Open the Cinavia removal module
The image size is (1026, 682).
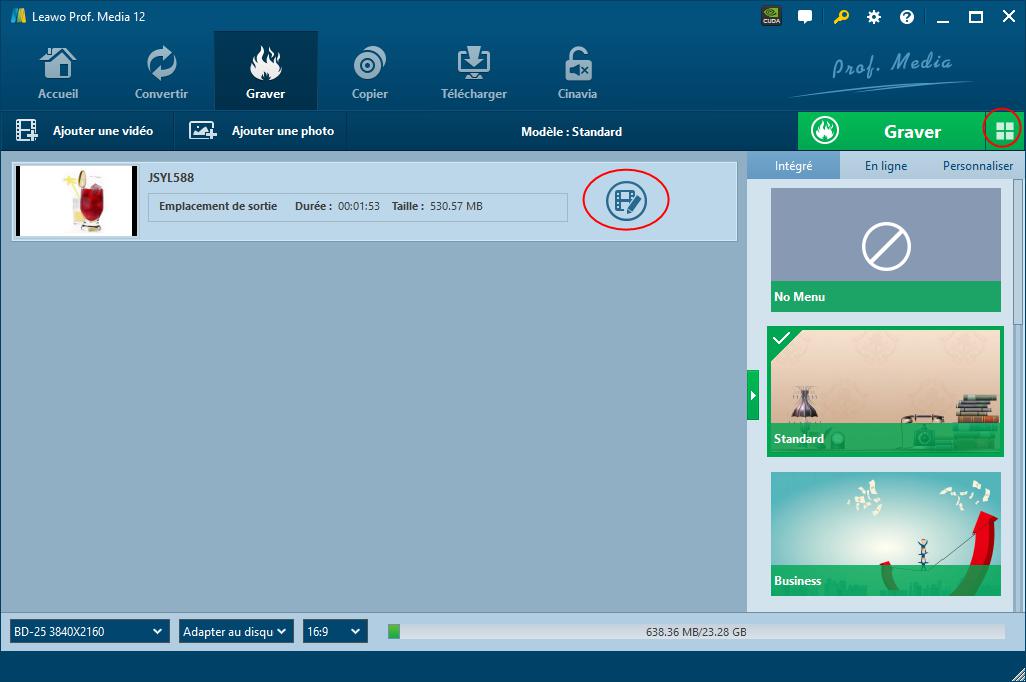pyautogui.click(x=577, y=72)
